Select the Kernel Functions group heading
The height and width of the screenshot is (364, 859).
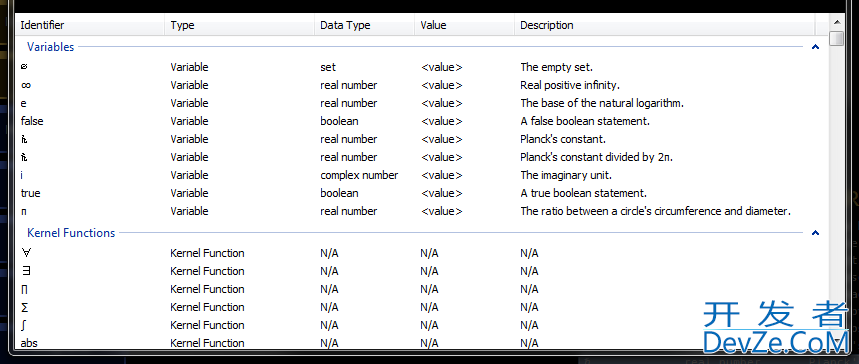point(71,233)
